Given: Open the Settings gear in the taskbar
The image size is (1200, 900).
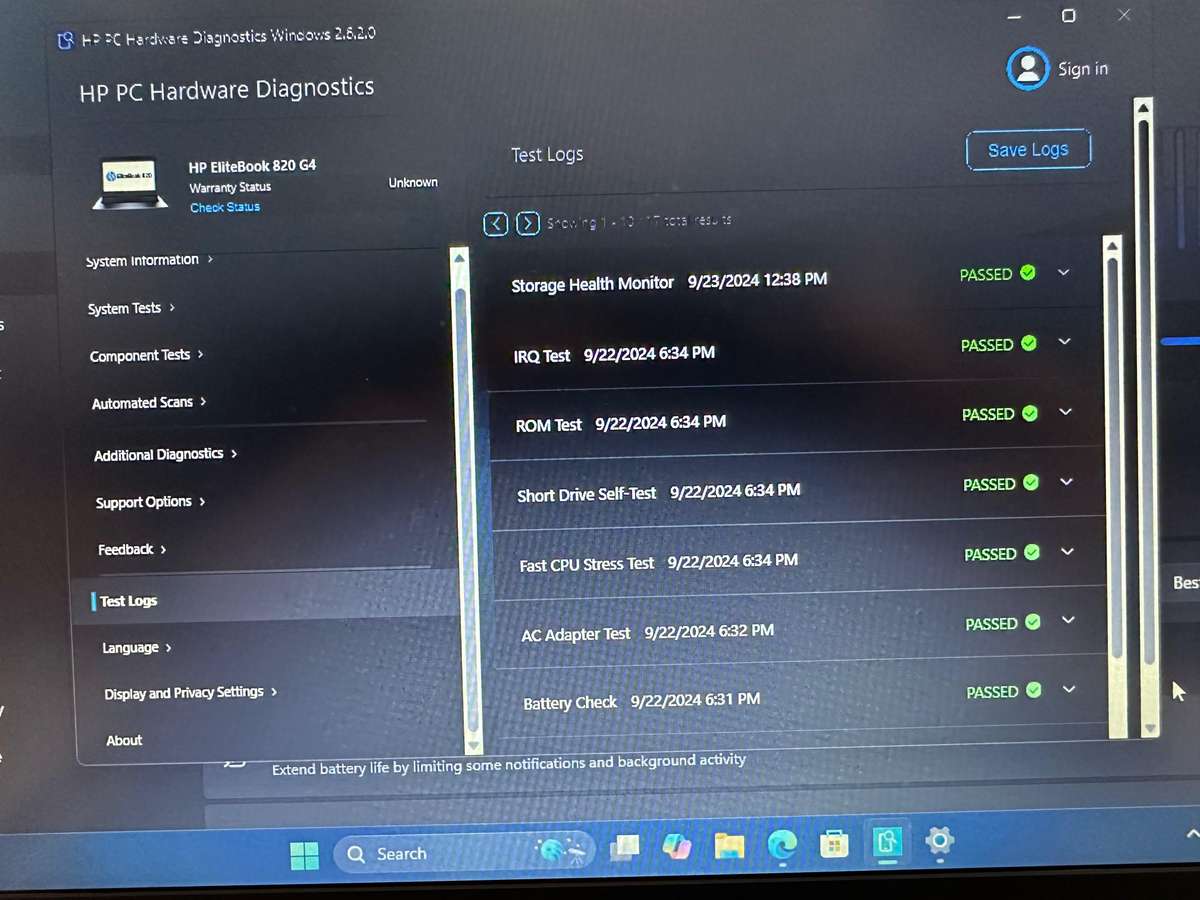Looking at the screenshot, I should tap(939, 842).
